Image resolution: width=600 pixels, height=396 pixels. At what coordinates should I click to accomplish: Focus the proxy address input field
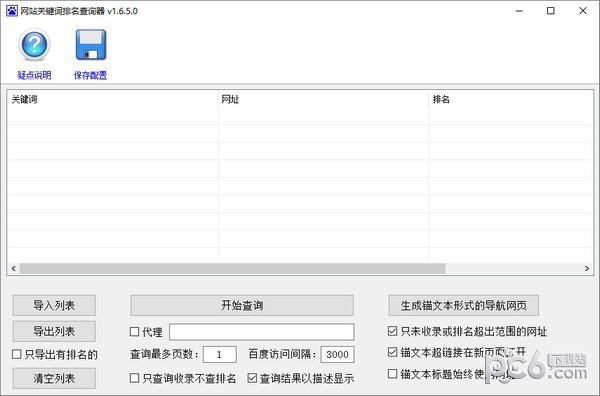point(262,332)
